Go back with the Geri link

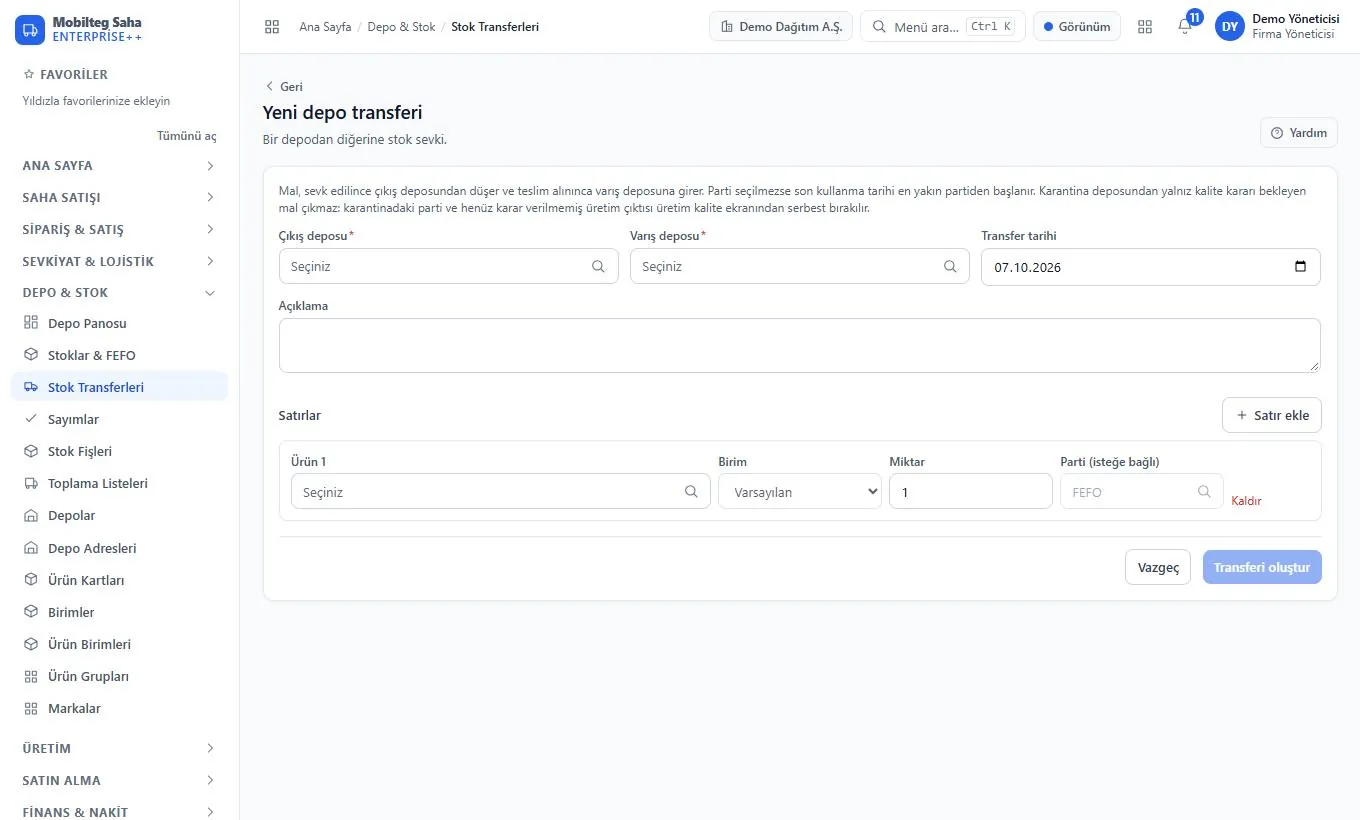click(x=284, y=87)
